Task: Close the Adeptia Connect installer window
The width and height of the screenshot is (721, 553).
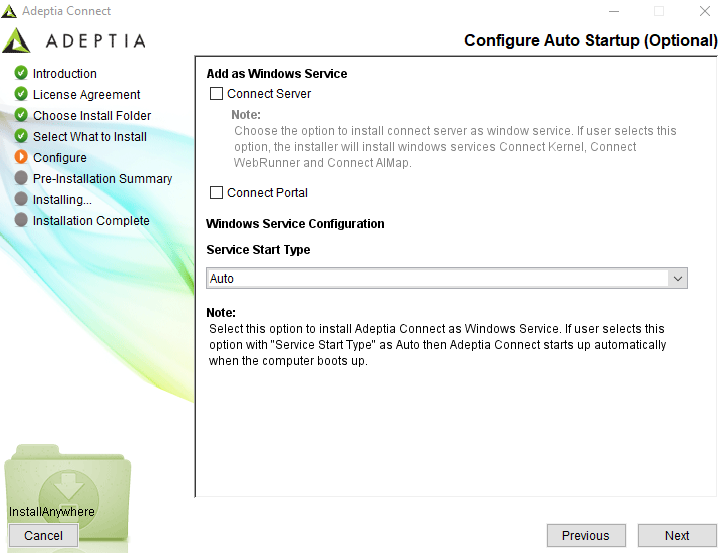Action: coord(704,11)
